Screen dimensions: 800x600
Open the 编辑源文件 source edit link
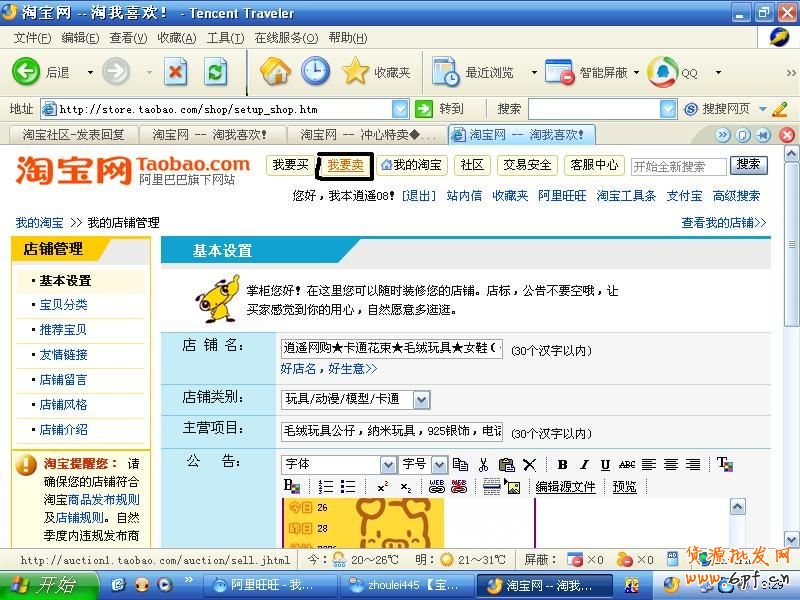[565, 487]
